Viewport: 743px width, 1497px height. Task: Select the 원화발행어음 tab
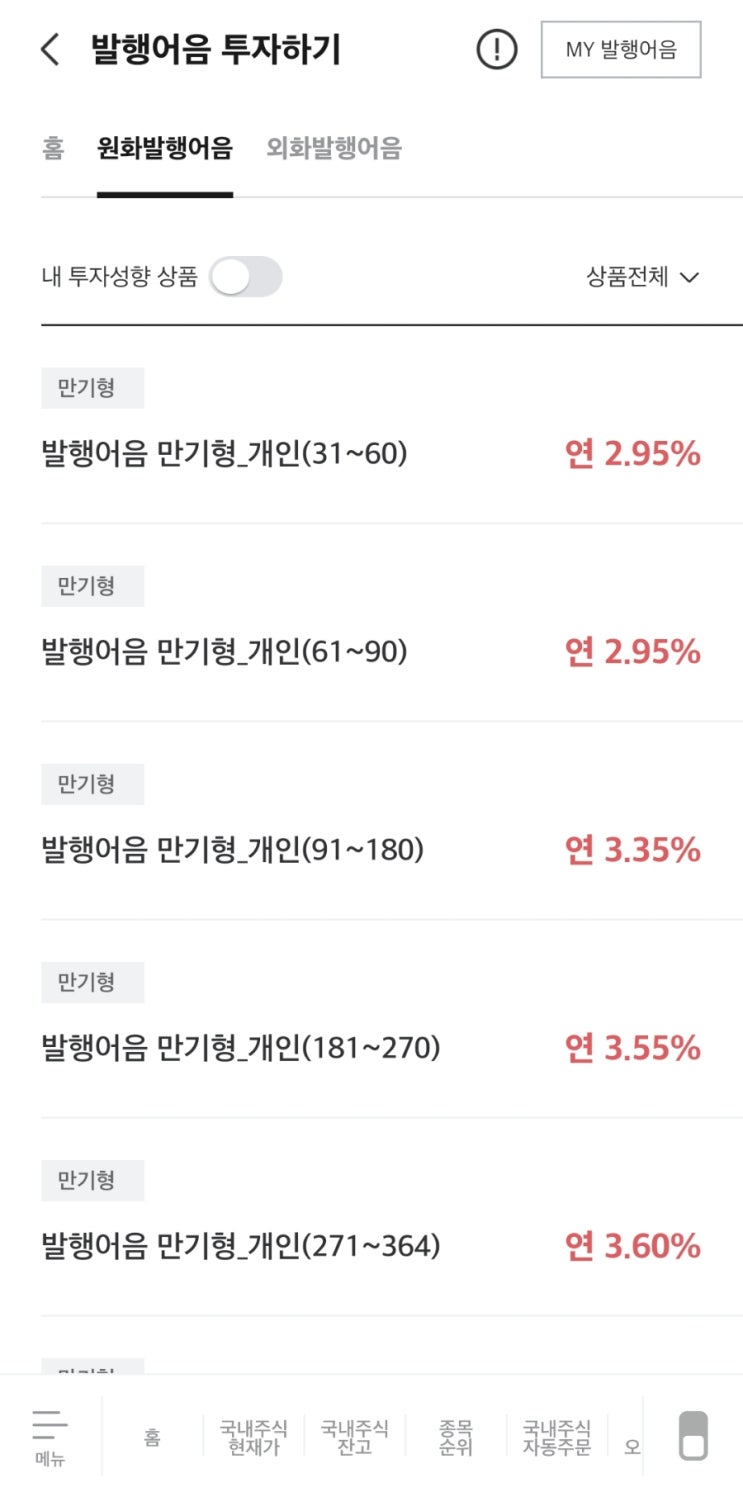pos(165,149)
